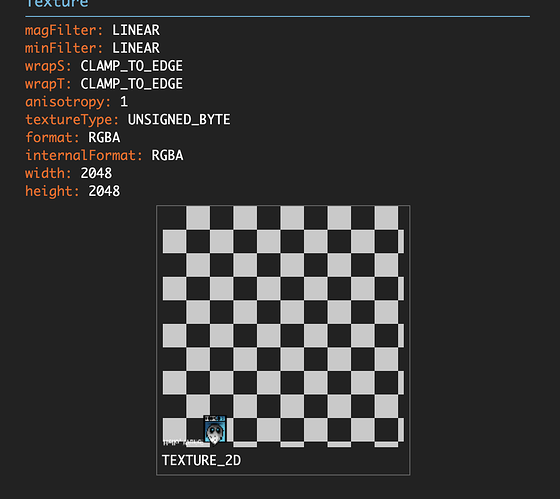The image size is (560, 499).
Task: Click the anisotropy value 1
Action: point(124,102)
